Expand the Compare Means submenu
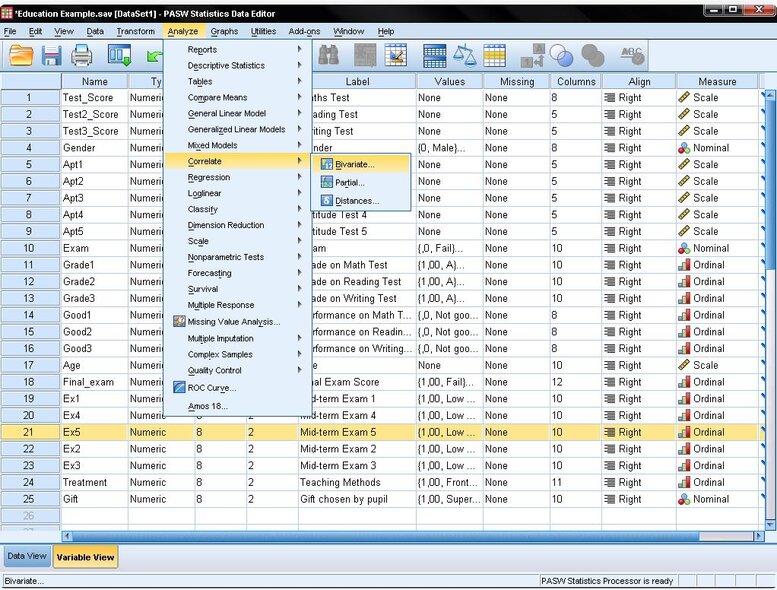Viewport: 777px width, 590px height. 239,98
